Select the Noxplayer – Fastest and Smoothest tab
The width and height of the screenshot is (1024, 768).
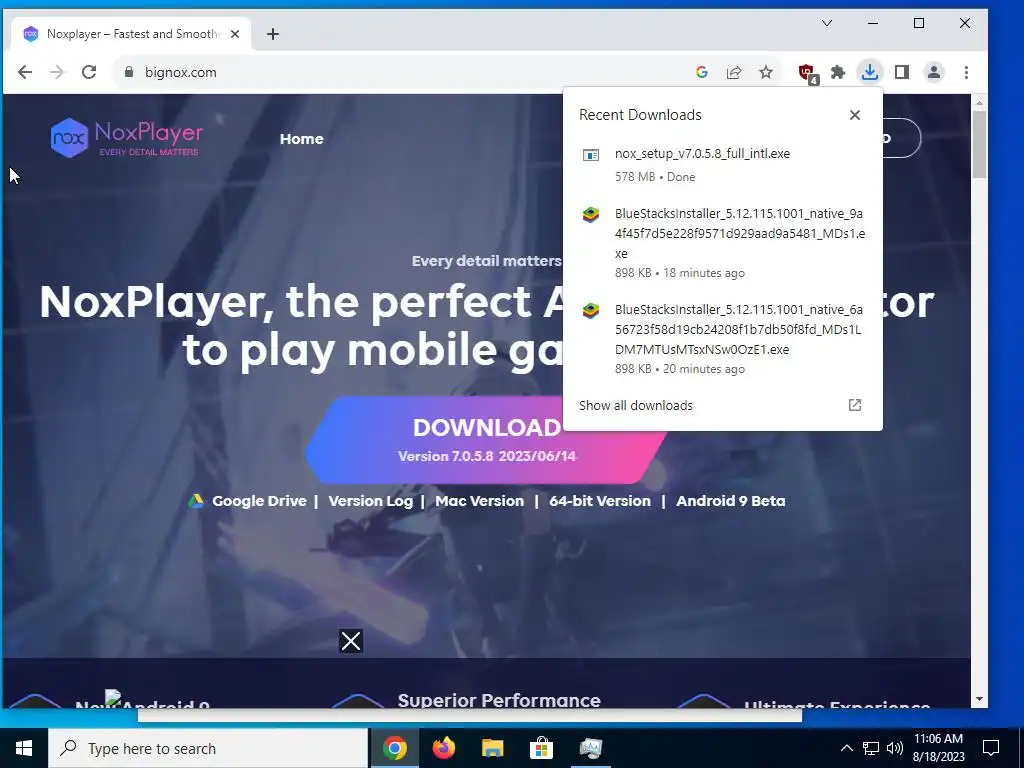pyautogui.click(x=131, y=34)
